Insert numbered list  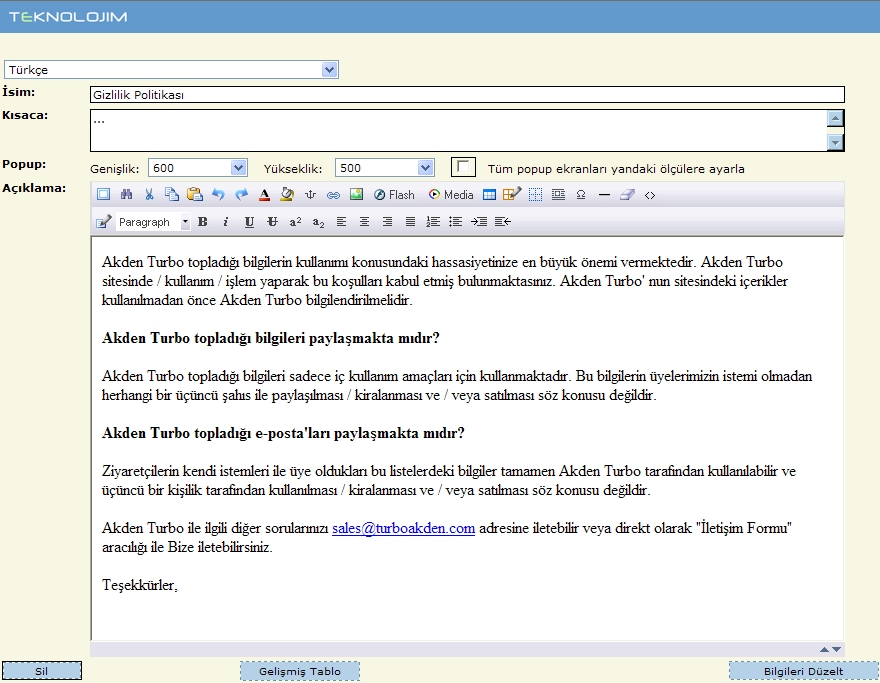433,222
